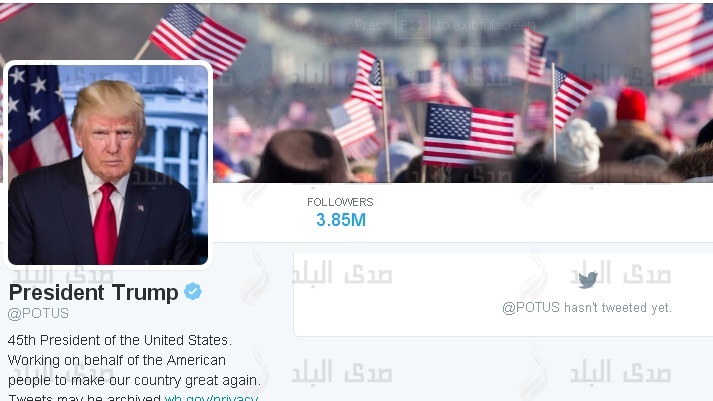Click the @POTUS handle under the name
This screenshot has height=401, width=713.
38,313
